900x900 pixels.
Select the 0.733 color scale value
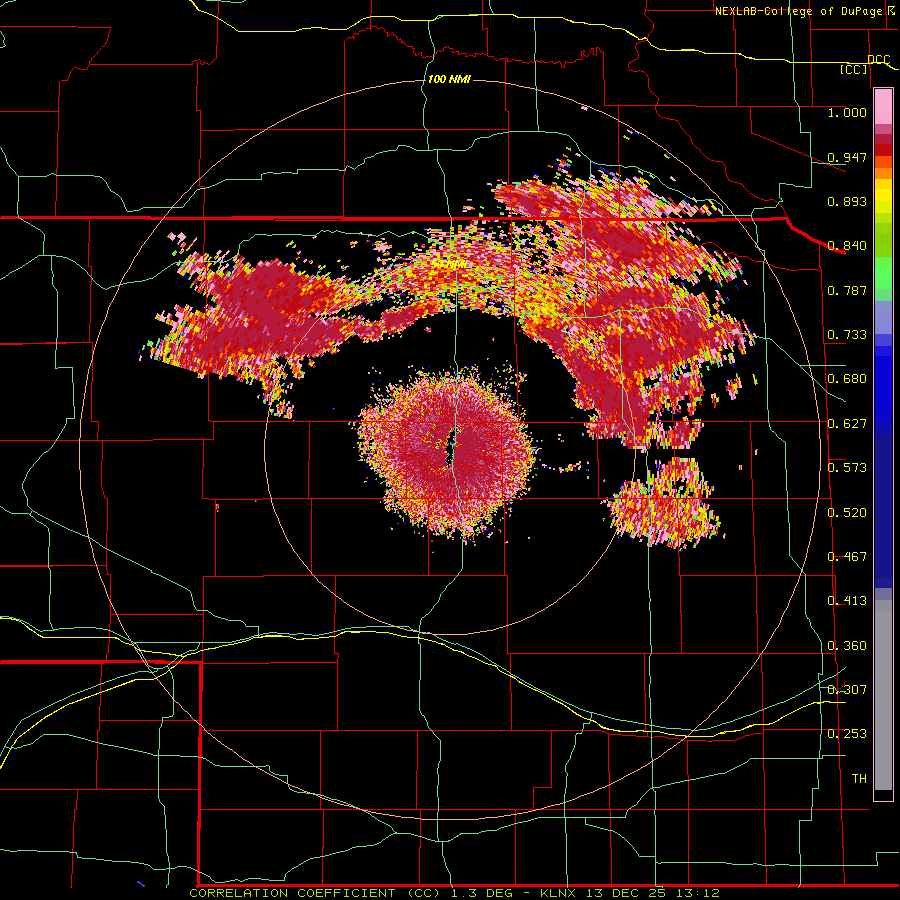point(847,335)
